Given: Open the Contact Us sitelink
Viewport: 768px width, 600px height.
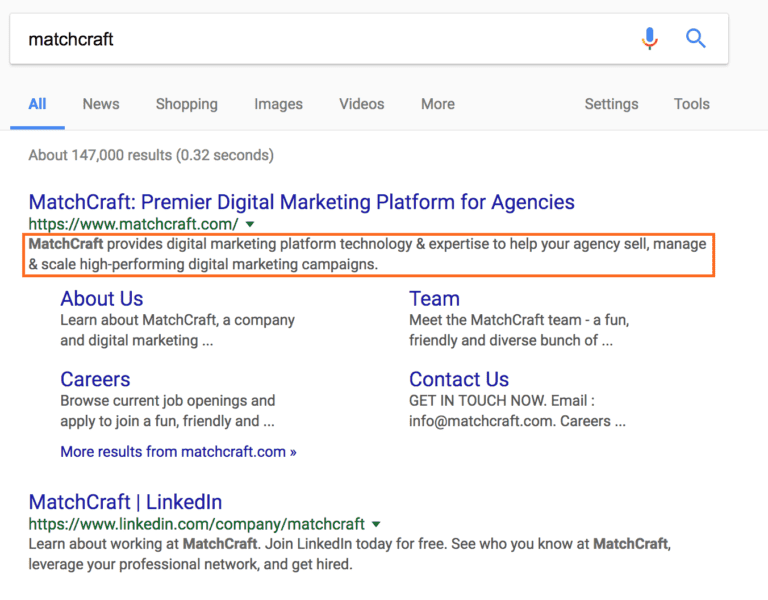Looking at the screenshot, I should (459, 379).
